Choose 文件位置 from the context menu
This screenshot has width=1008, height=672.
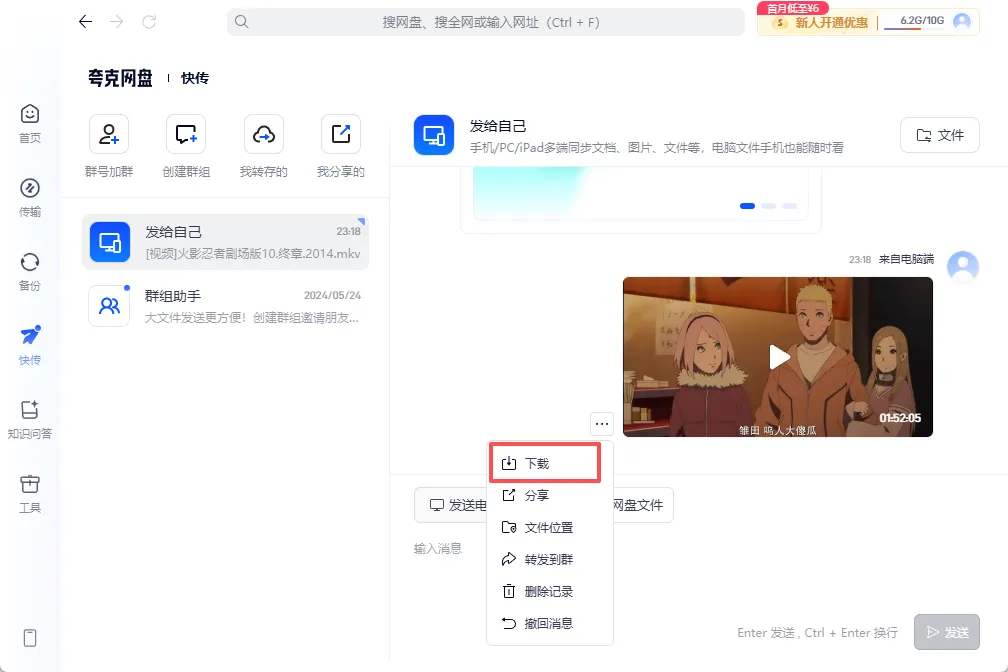[550, 527]
